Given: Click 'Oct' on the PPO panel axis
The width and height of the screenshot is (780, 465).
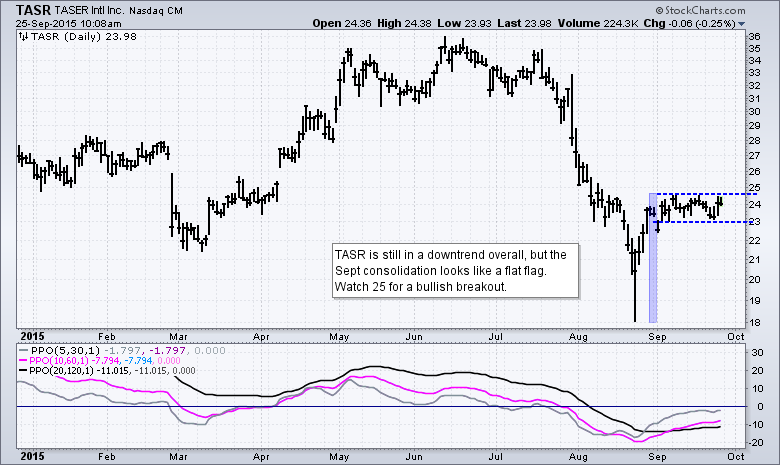Looking at the screenshot, I should pyautogui.click(x=736, y=457).
